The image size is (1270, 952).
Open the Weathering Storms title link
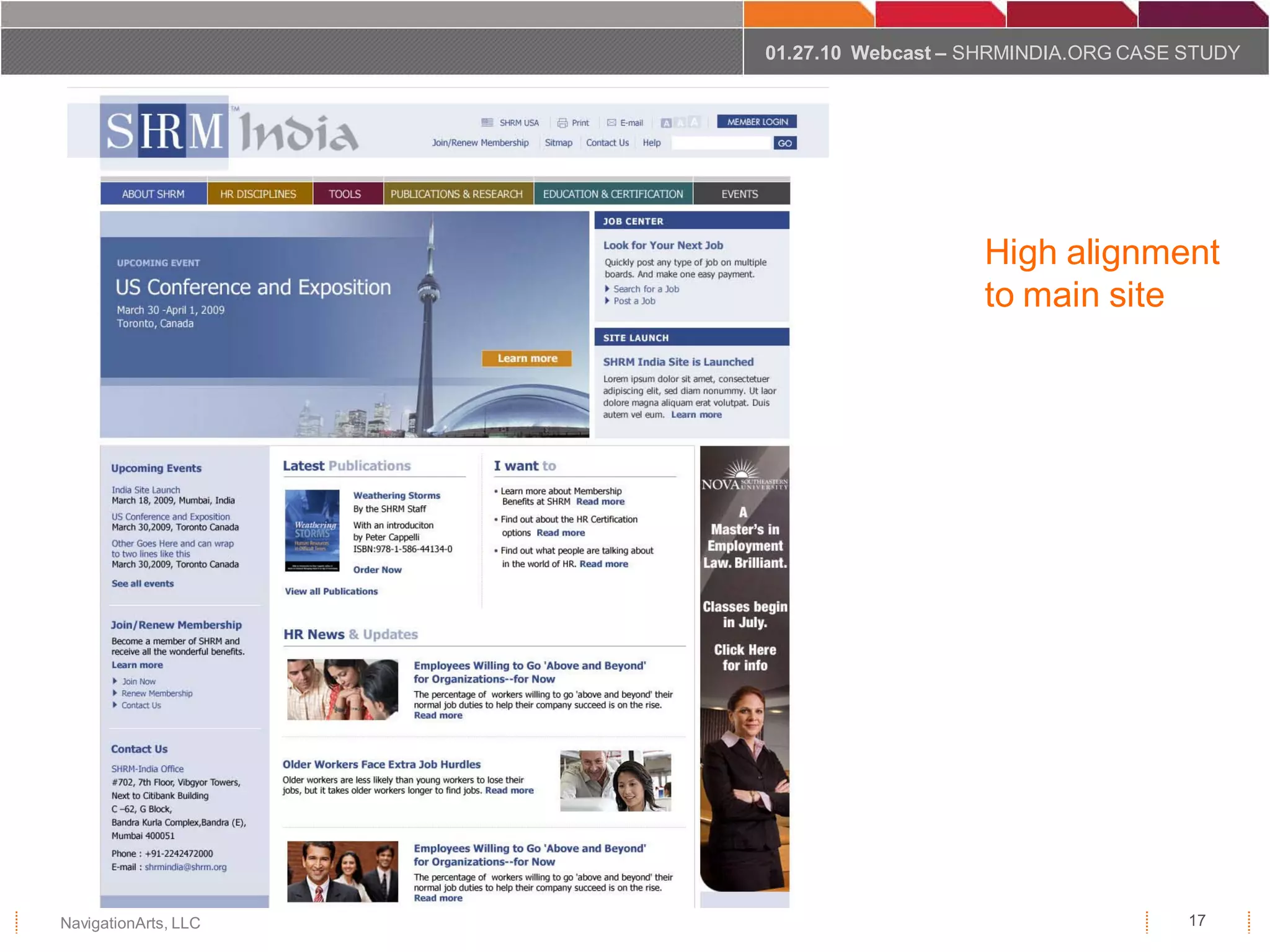click(x=397, y=495)
